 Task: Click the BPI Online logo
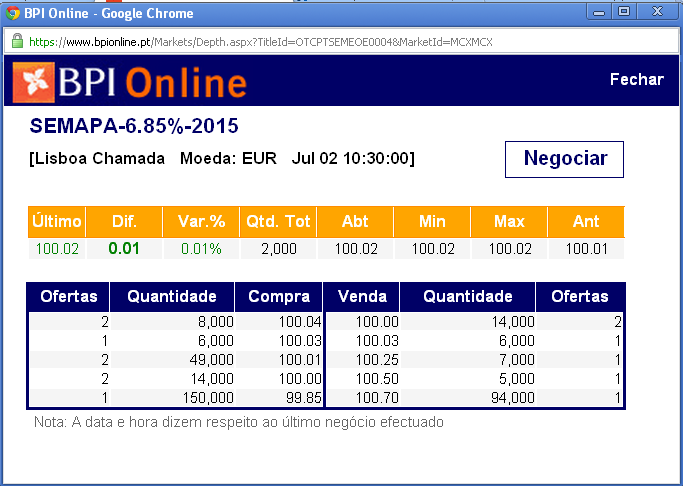(x=130, y=82)
